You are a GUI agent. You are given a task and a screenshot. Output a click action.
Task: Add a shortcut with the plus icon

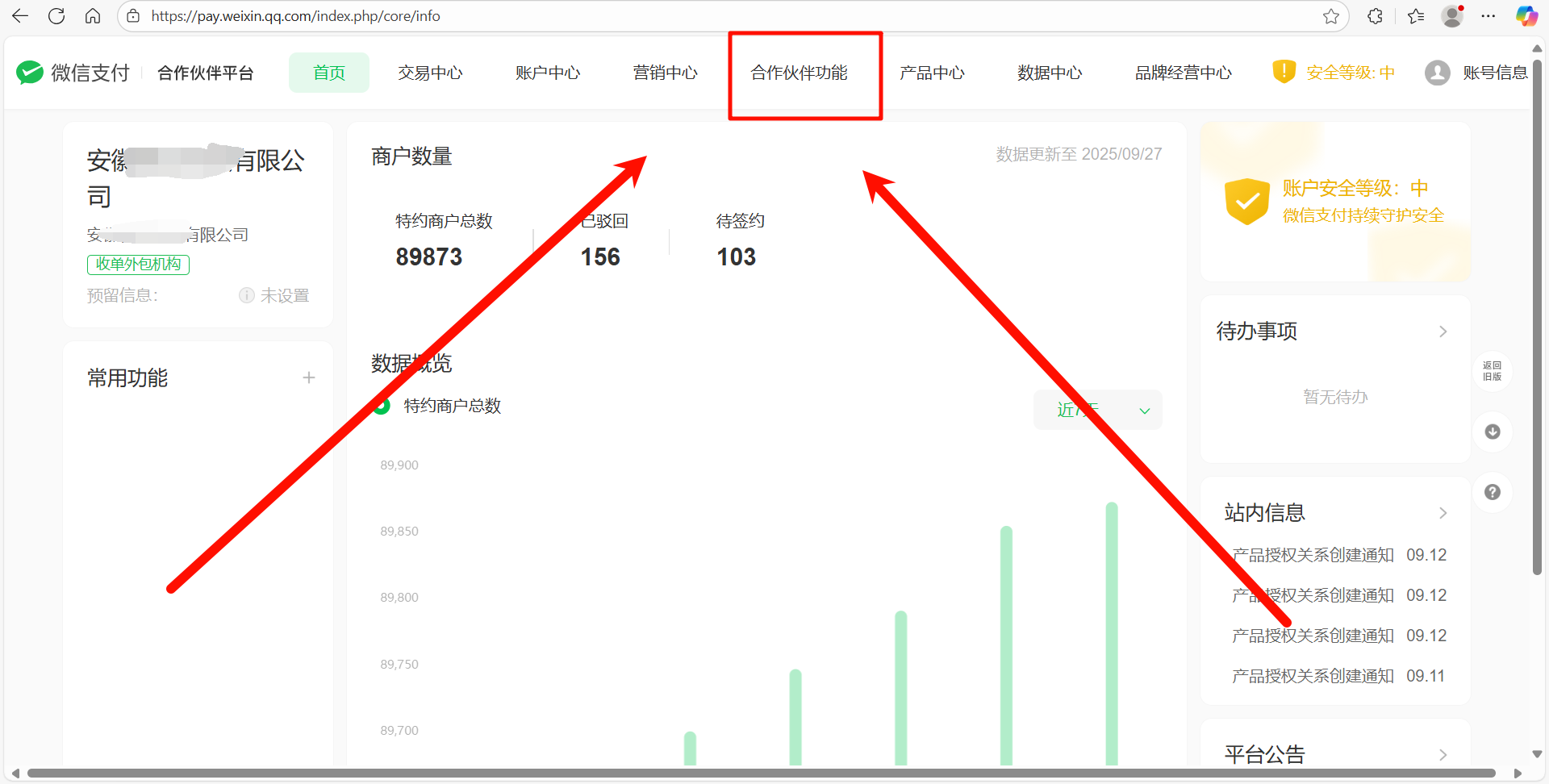point(308,377)
